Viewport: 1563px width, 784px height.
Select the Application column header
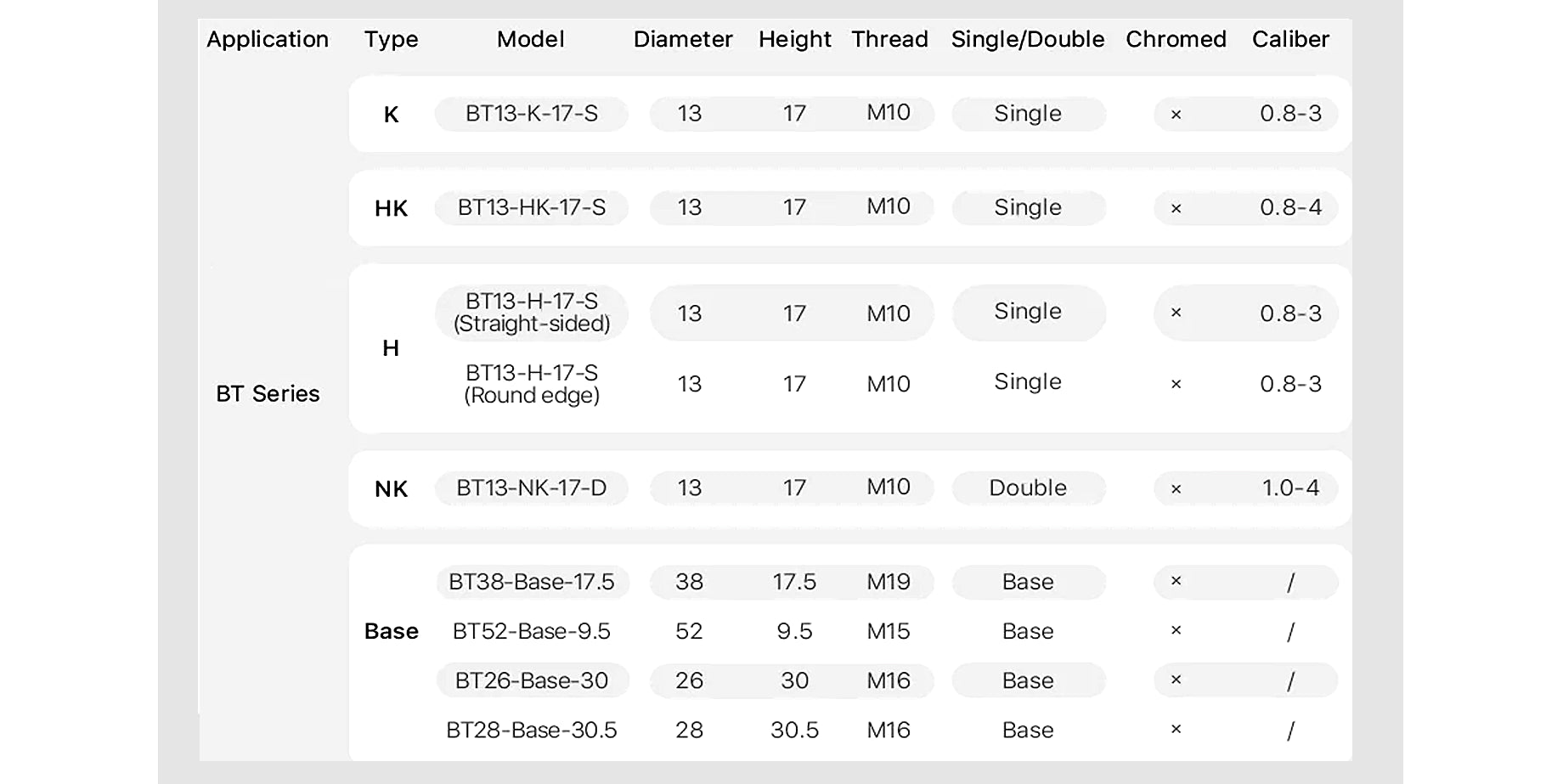pos(268,39)
